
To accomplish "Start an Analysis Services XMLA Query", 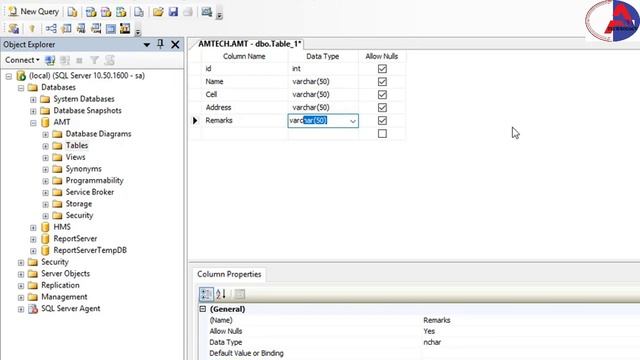I will tap(121, 12).
